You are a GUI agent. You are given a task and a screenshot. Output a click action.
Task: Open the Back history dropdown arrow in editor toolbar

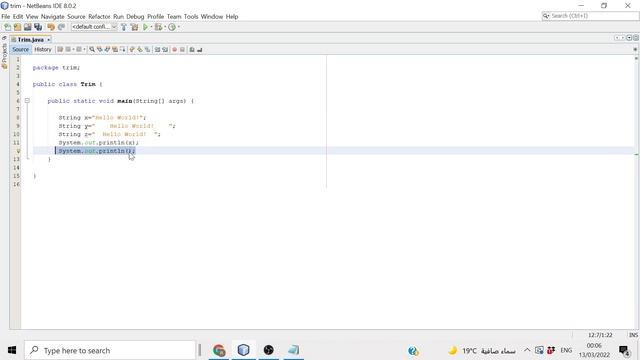73,49
